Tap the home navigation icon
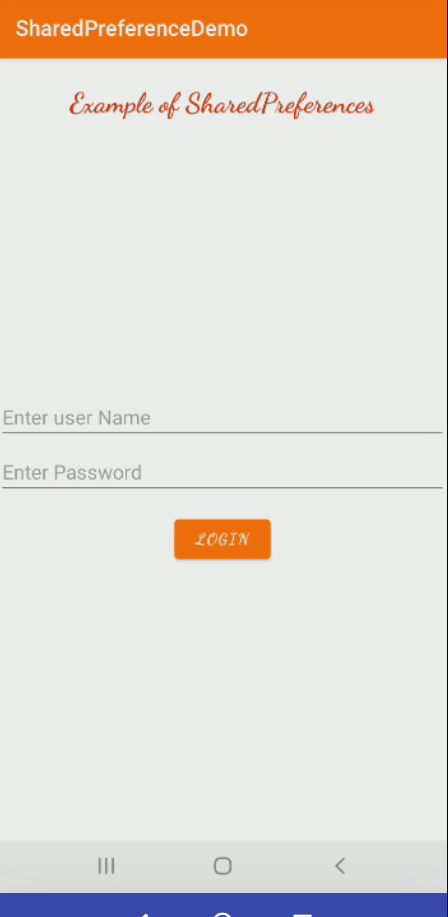Viewport: 448px width, 917px height. (222, 866)
